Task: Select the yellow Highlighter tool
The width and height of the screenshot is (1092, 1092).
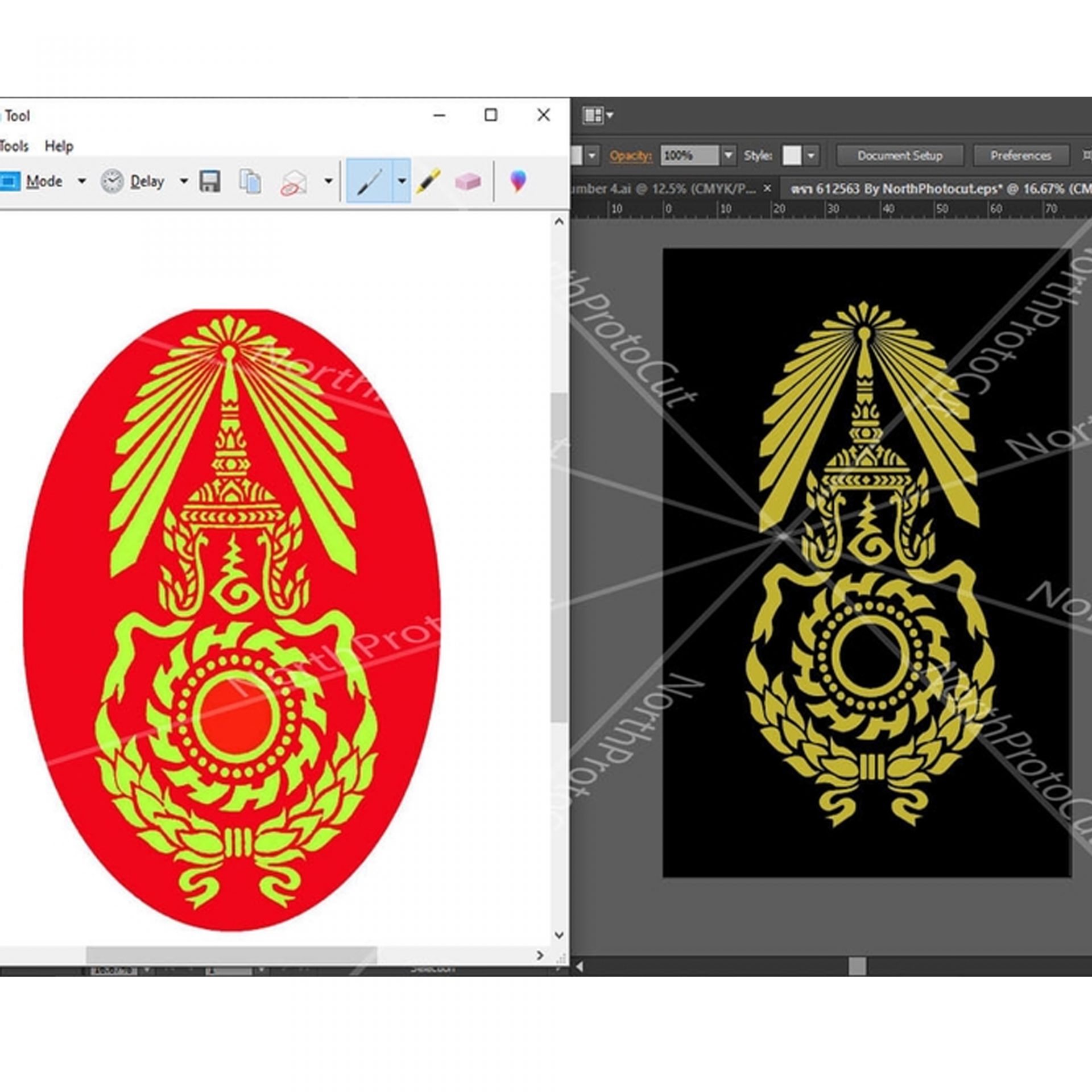Action: tap(428, 181)
